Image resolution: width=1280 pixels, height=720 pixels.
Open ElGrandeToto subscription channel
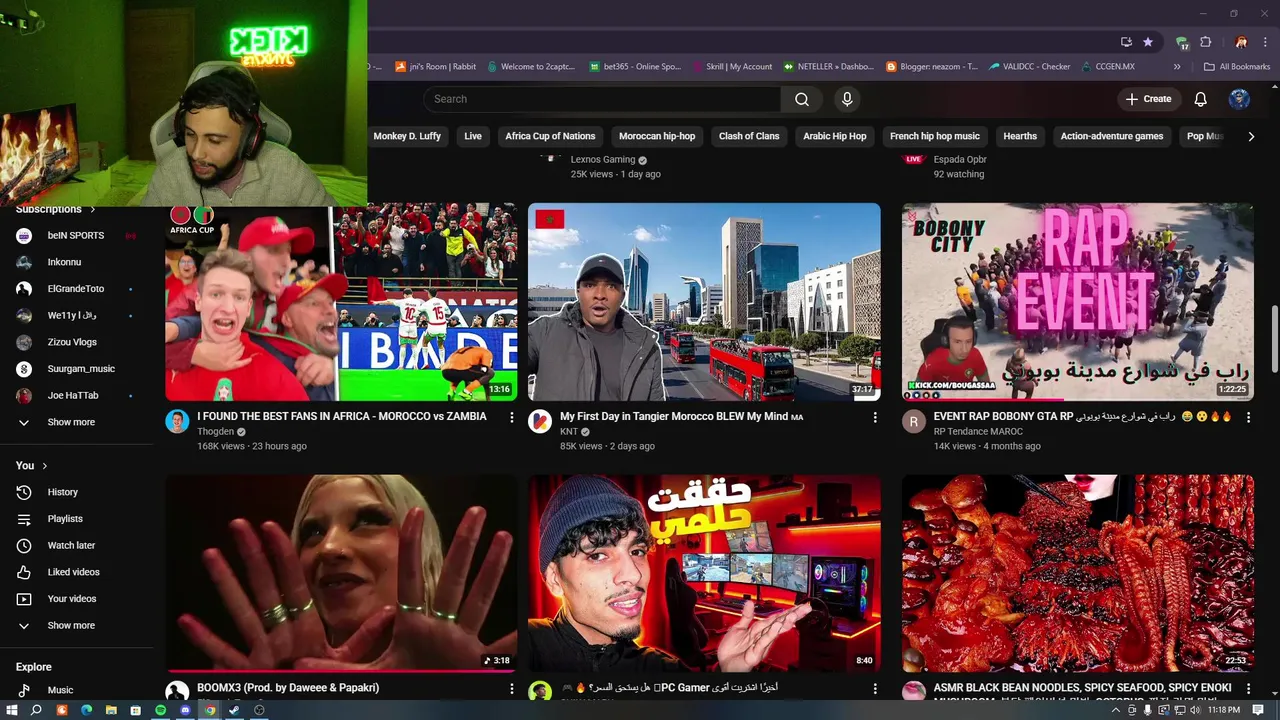tap(77, 289)
